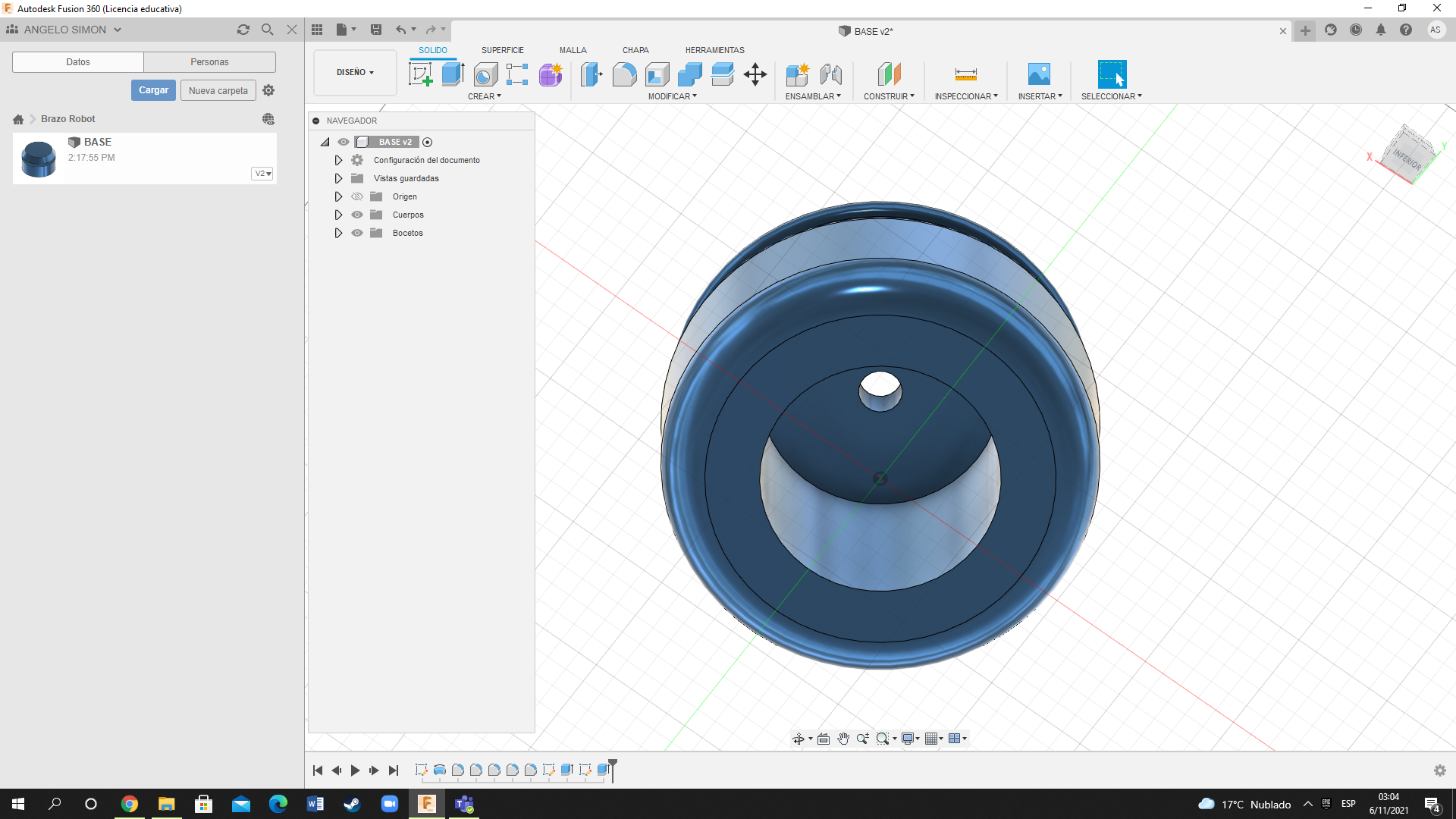Click the Nueva carpeta button

point(218,90)
